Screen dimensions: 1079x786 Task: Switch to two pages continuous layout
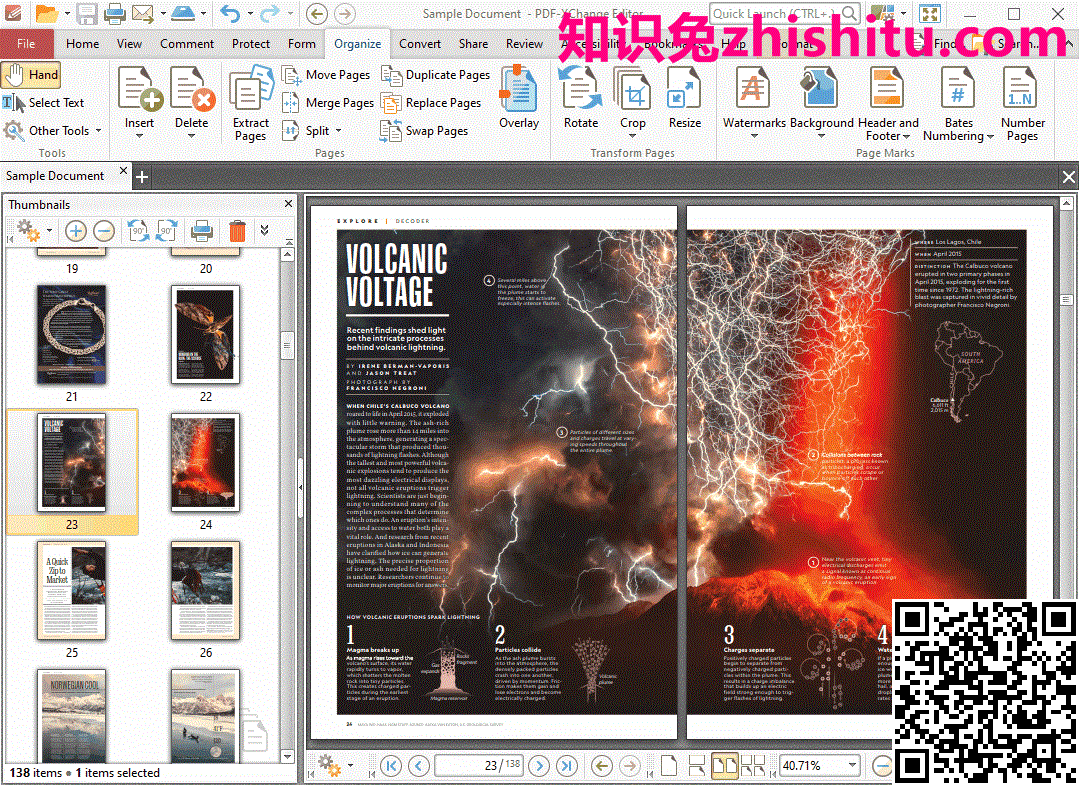coord(753,765)
